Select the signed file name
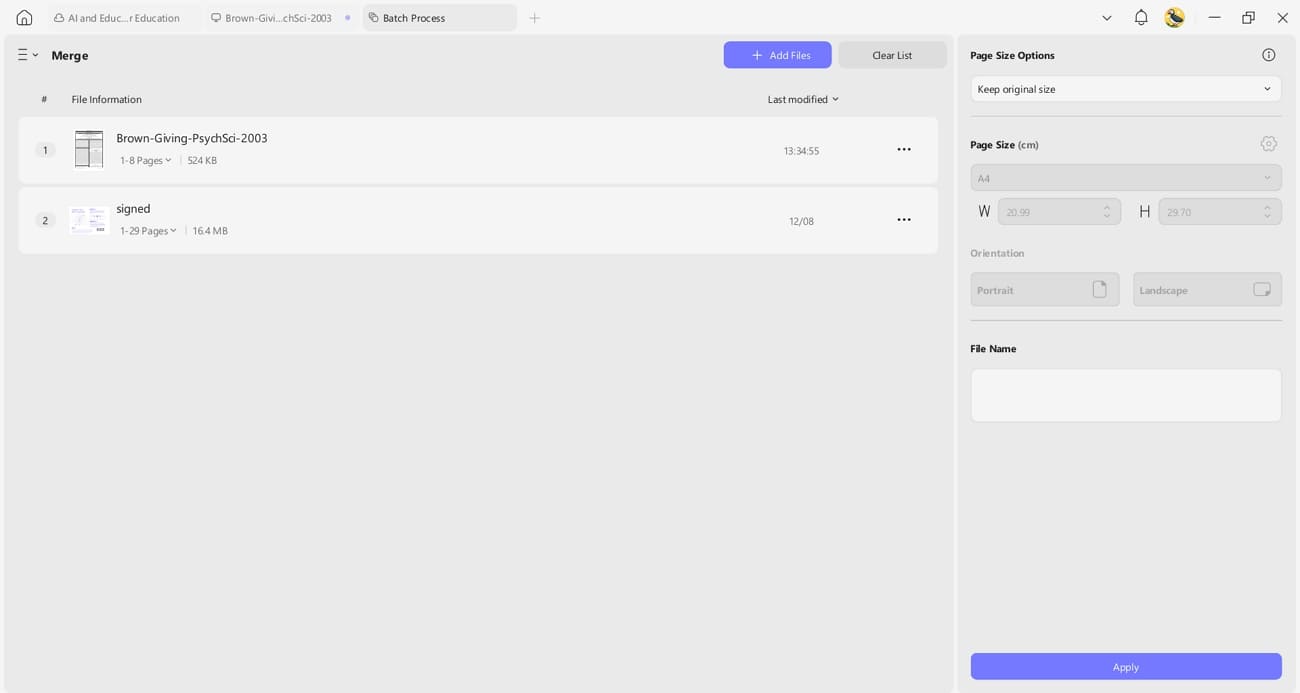Screen dimensions: 1300x693 point(133,209)
